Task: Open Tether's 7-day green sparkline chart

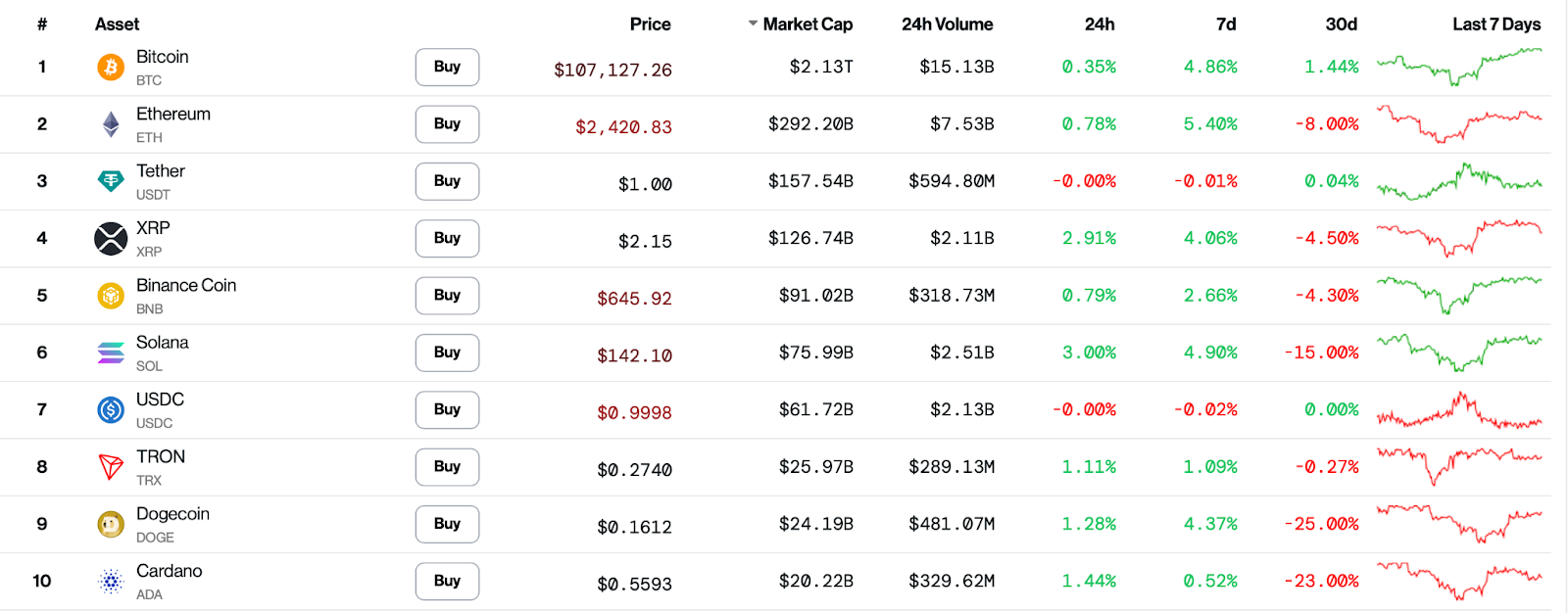Action: pyautogui.click(x=1458, y=181)
